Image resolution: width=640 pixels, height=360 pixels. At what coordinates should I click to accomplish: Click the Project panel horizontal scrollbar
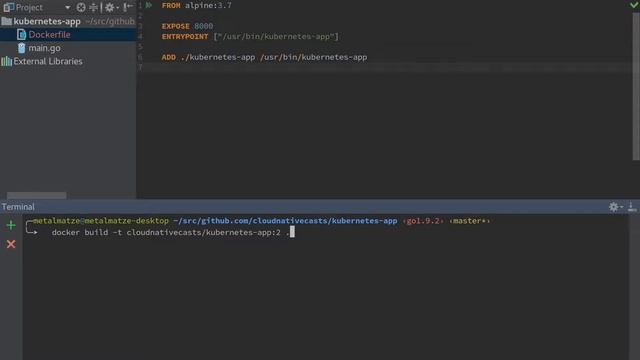37,195
